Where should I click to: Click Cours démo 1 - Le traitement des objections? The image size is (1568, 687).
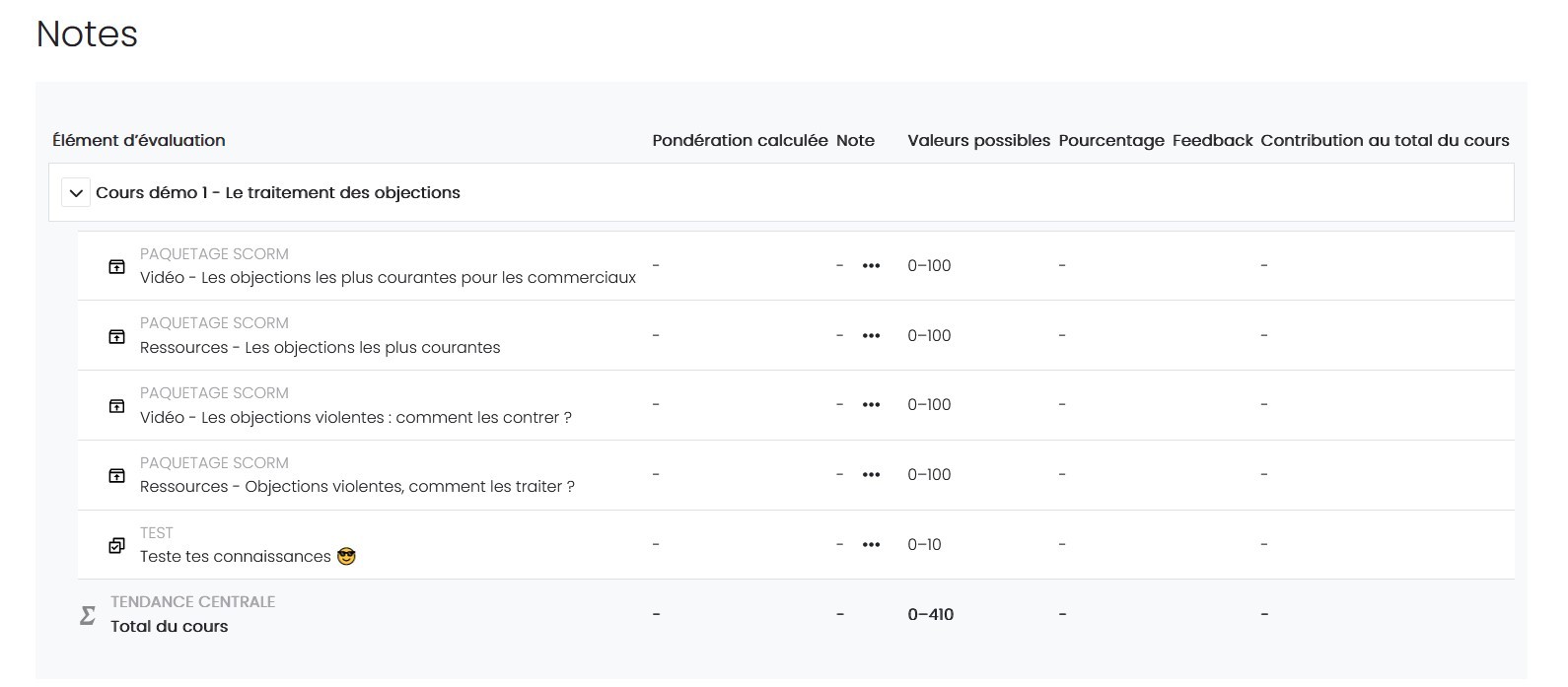(x=278, y=193)
